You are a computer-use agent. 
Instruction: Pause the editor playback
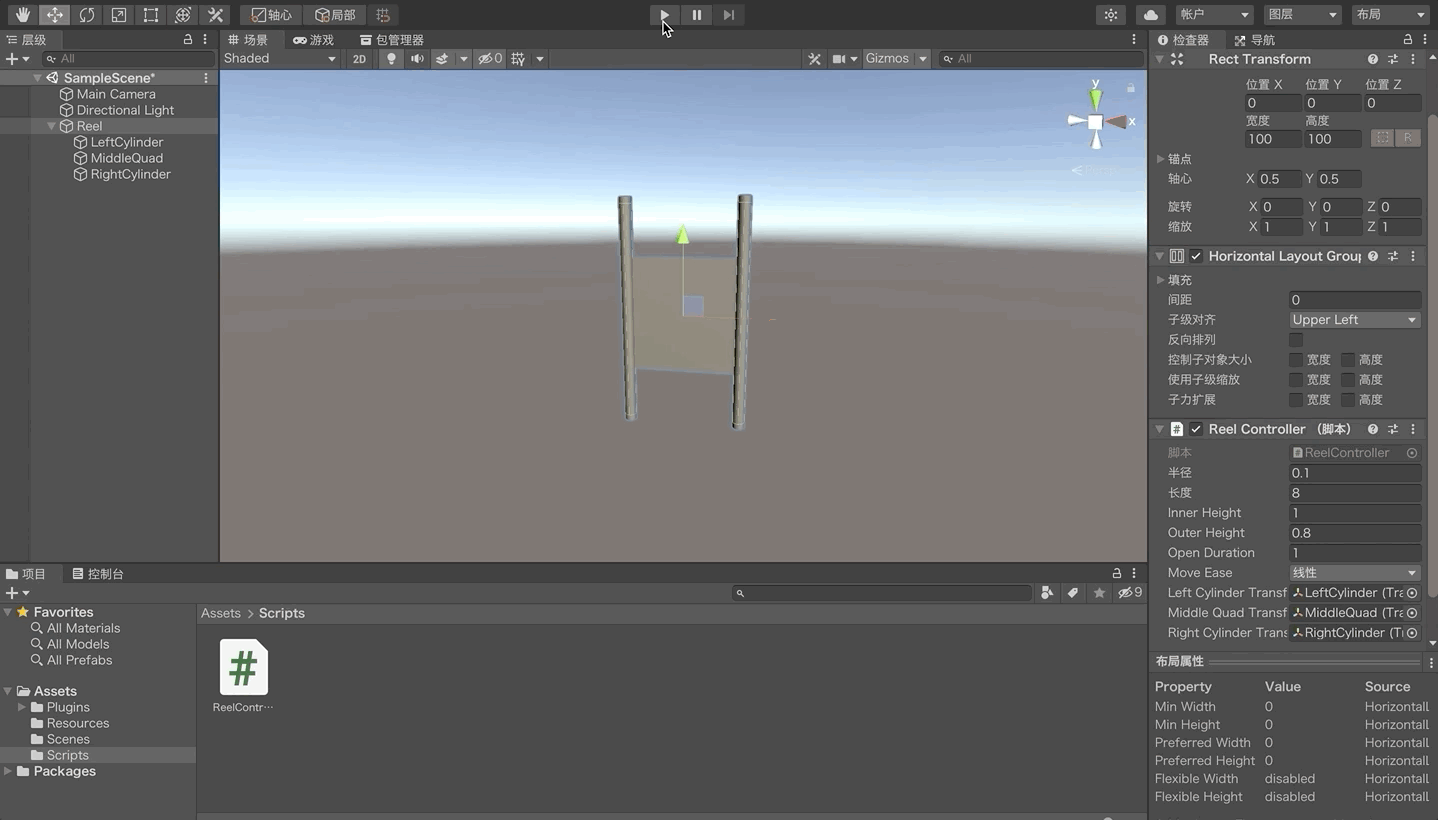click(696, 15)
